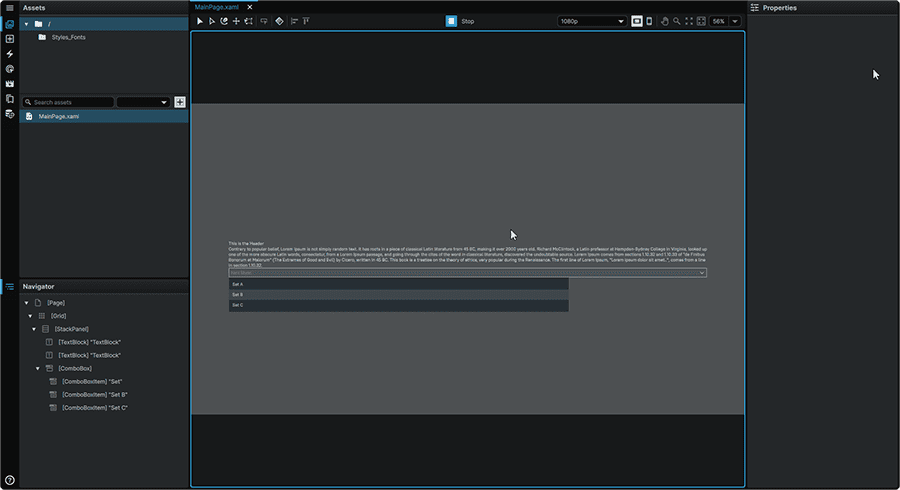Choose the Selection arrow tool
The image size is (900, 490).
coord(200,21)
